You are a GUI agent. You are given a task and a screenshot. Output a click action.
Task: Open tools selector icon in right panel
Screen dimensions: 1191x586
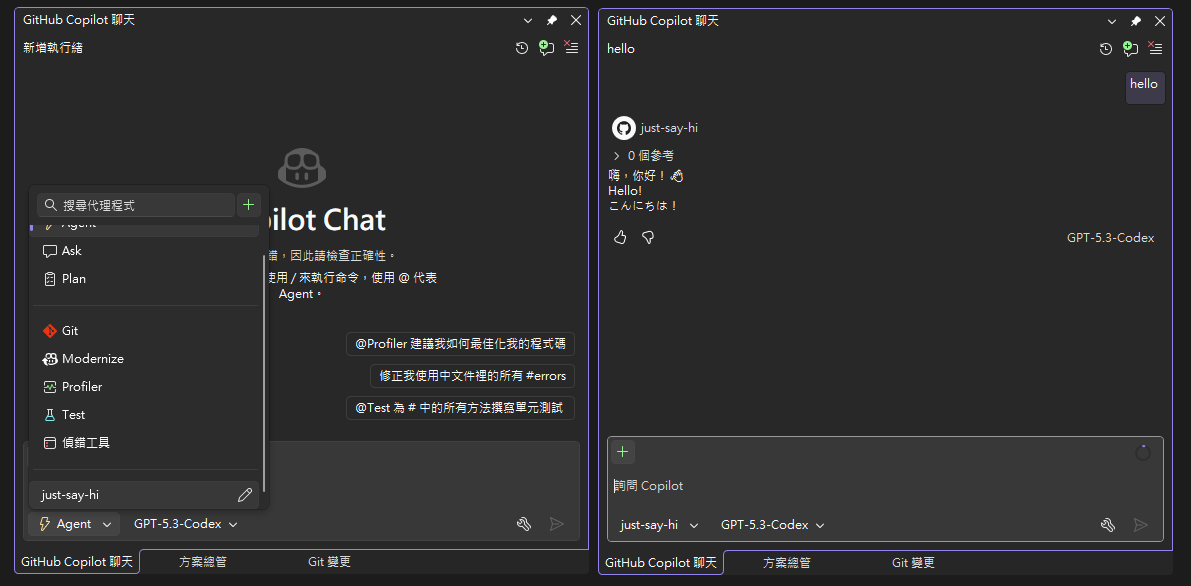pos(1107,524)
